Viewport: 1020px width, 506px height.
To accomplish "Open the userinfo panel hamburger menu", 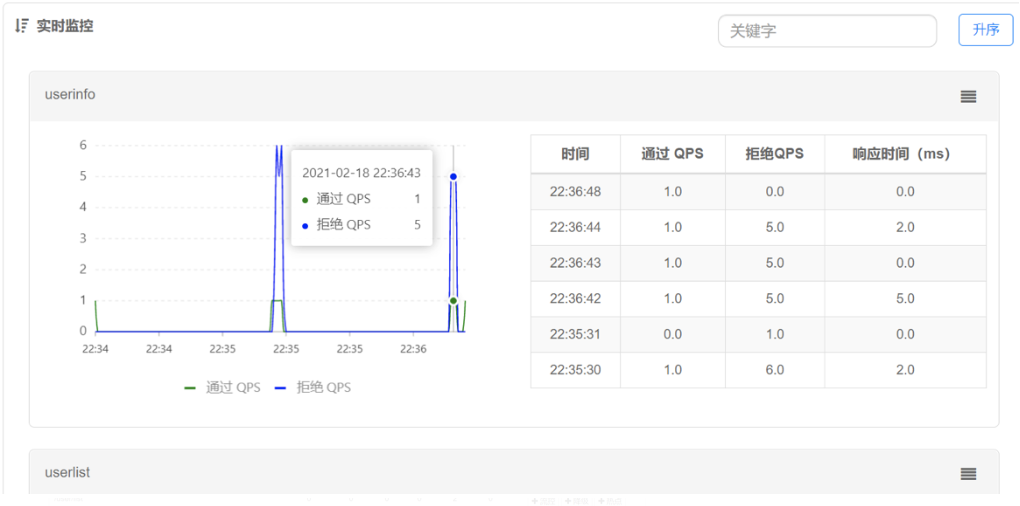I will 968,96.
